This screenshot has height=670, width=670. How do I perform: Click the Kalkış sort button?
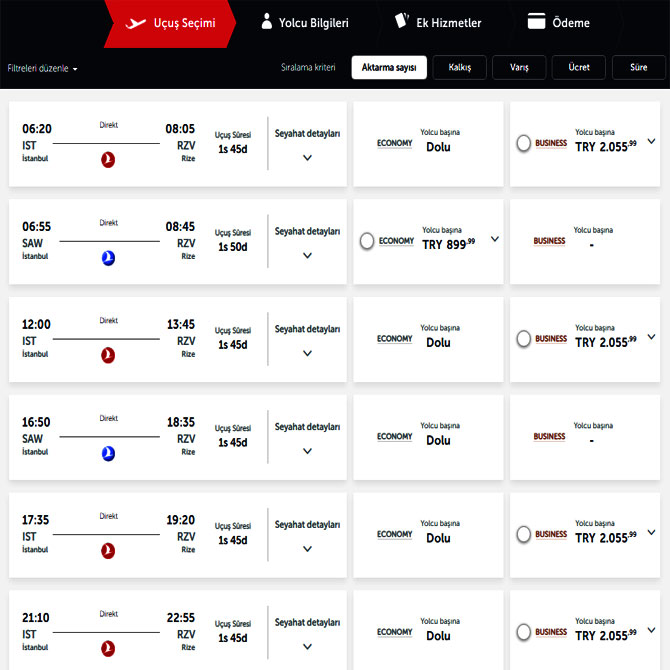(460, 68)
